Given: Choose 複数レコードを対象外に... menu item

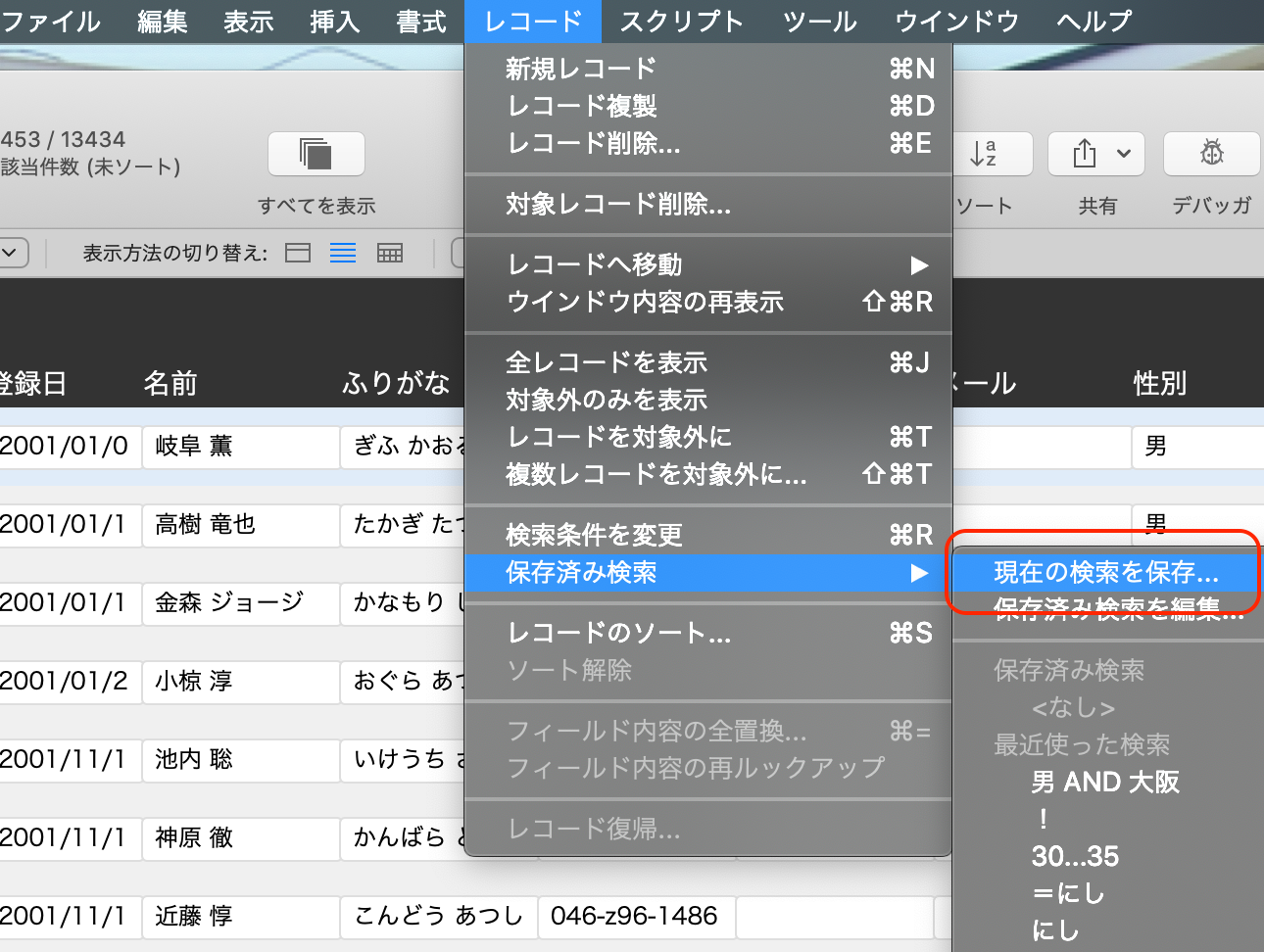Looking at the screenshot, I should 708,474.
